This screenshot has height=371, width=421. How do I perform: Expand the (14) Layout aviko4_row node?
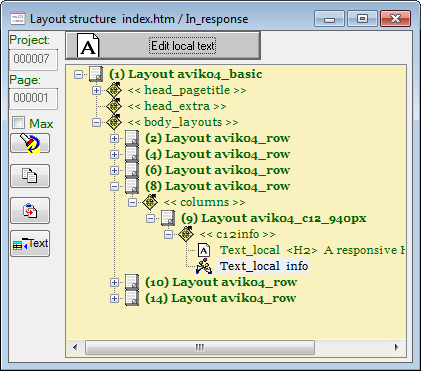pyautogui.click(x=114, y=298)
